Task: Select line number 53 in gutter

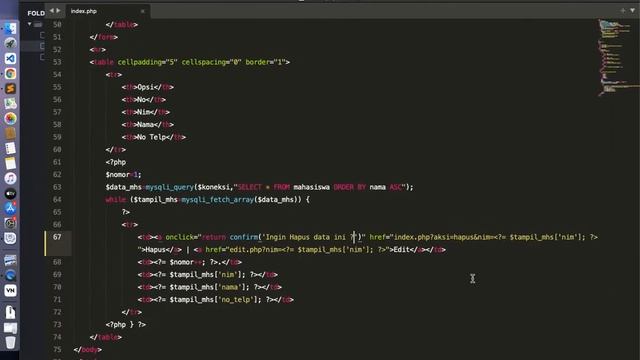Action: [57, 62]
